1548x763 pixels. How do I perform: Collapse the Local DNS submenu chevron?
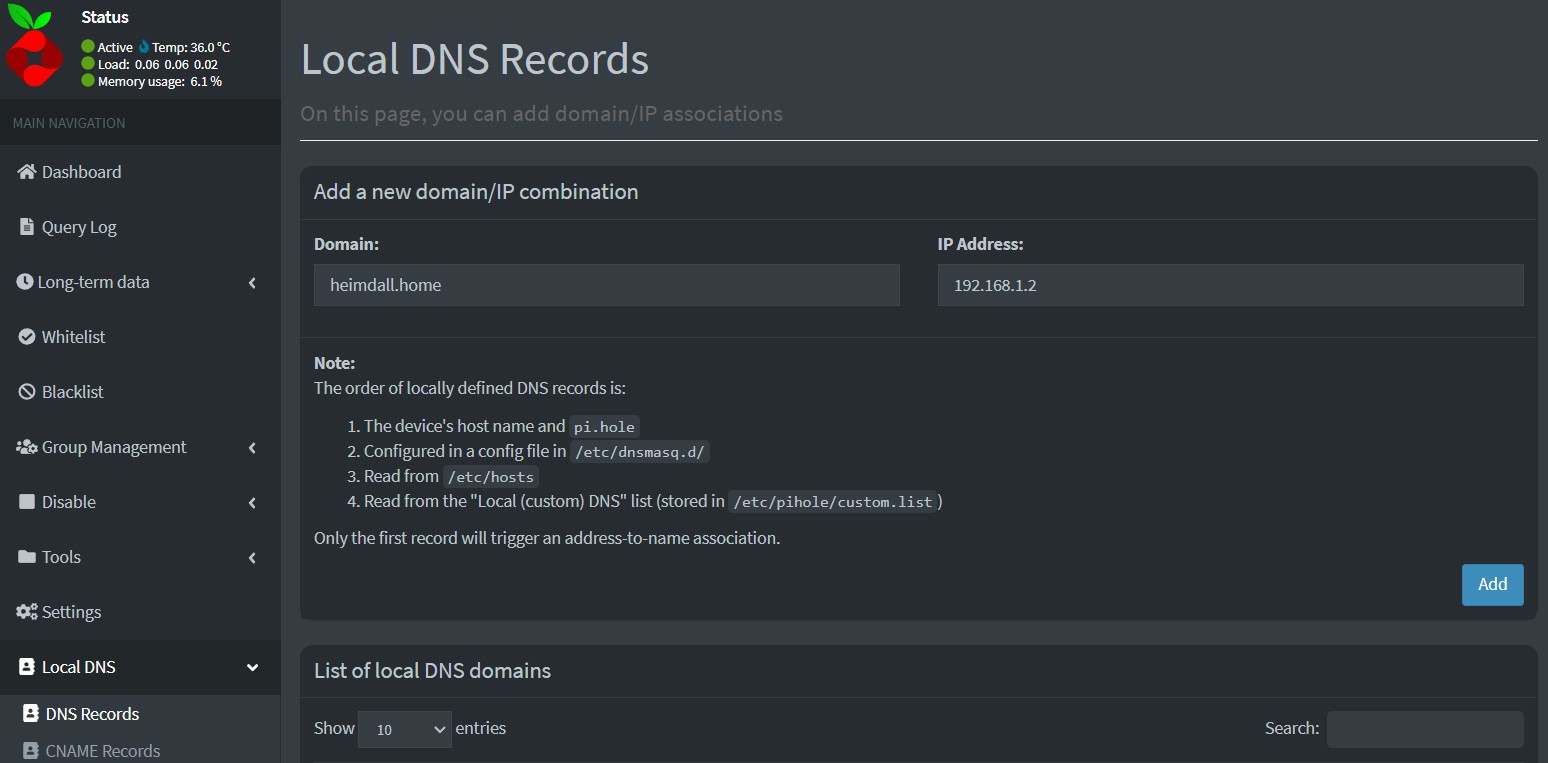[253, 667]
